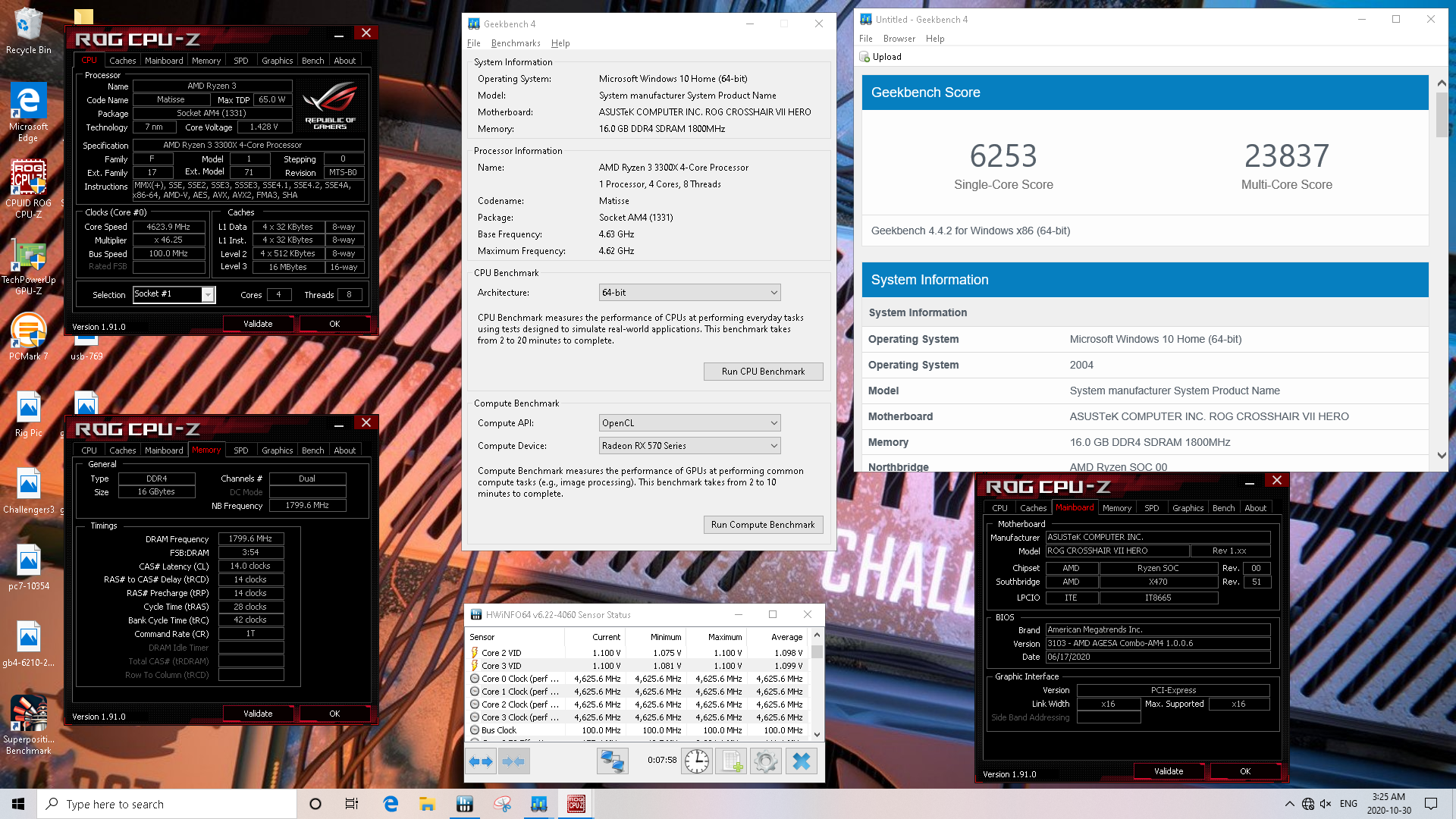Screen dimensions: 1456x819
Task: Click Validate in top CPU-Z window
Action: (258, 324)
